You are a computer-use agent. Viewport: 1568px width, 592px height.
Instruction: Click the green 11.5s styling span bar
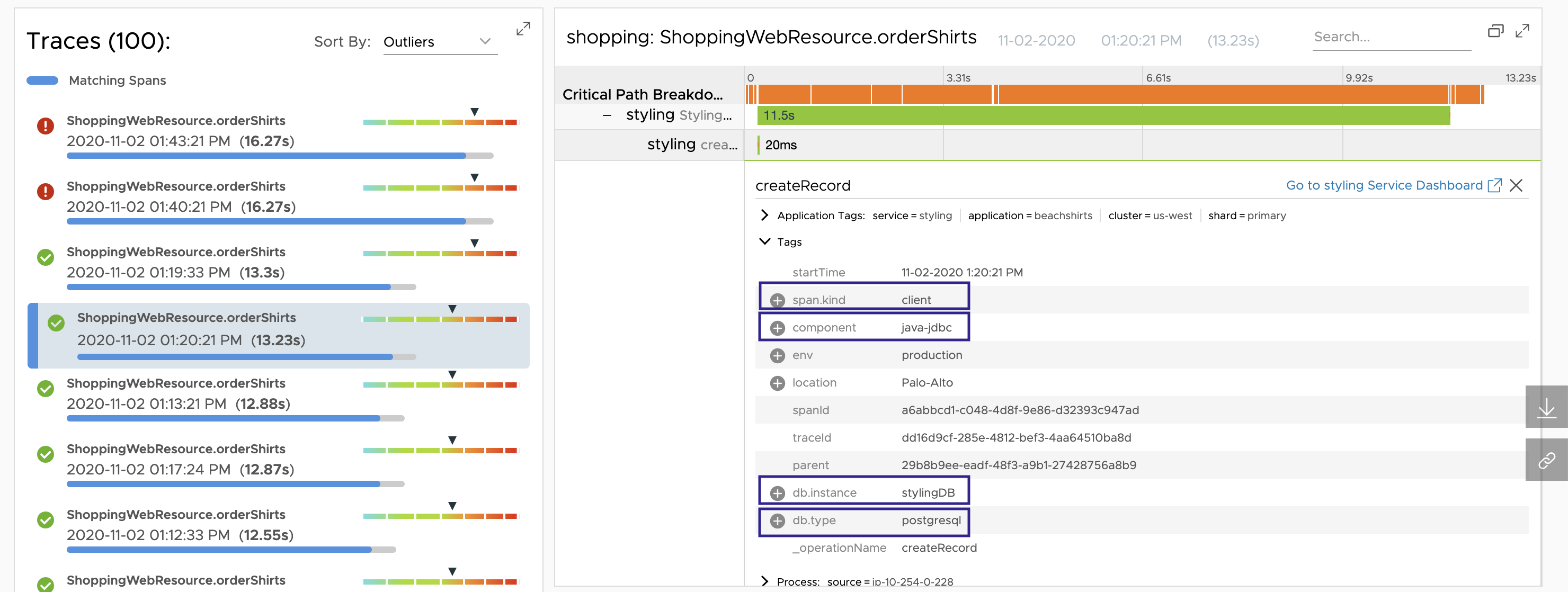click(x=1103, y=115)
